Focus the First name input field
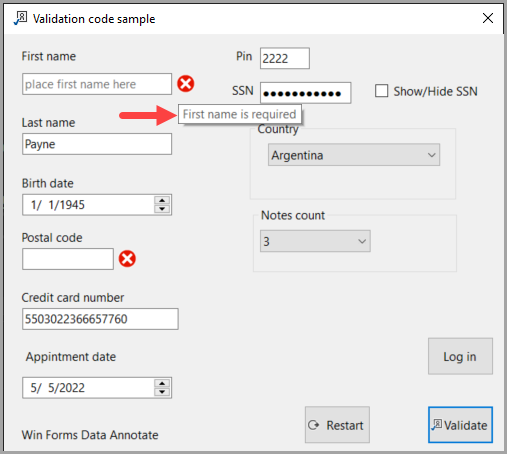This screenshot has width=507, height=454. (97, 84)
